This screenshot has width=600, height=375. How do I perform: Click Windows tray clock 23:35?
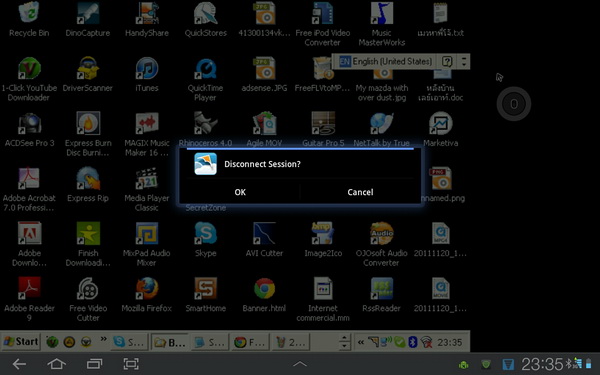(x=450, y=342)
